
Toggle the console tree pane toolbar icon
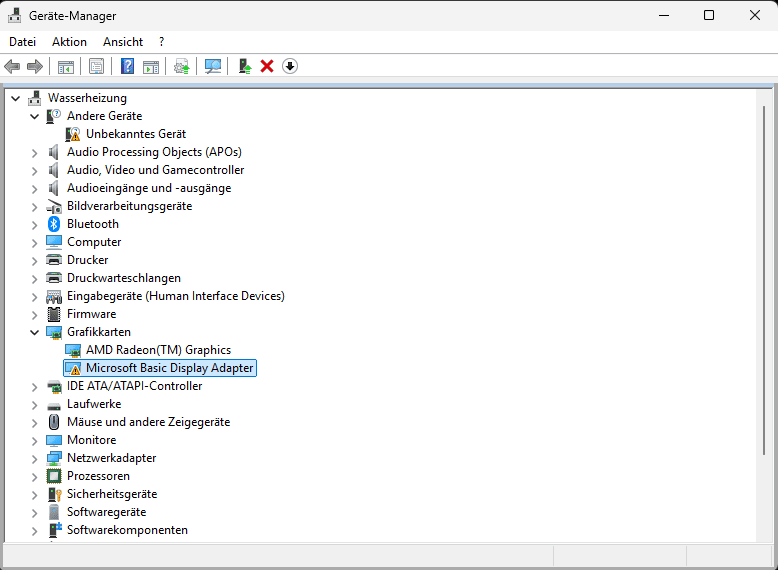pos(65,66)
